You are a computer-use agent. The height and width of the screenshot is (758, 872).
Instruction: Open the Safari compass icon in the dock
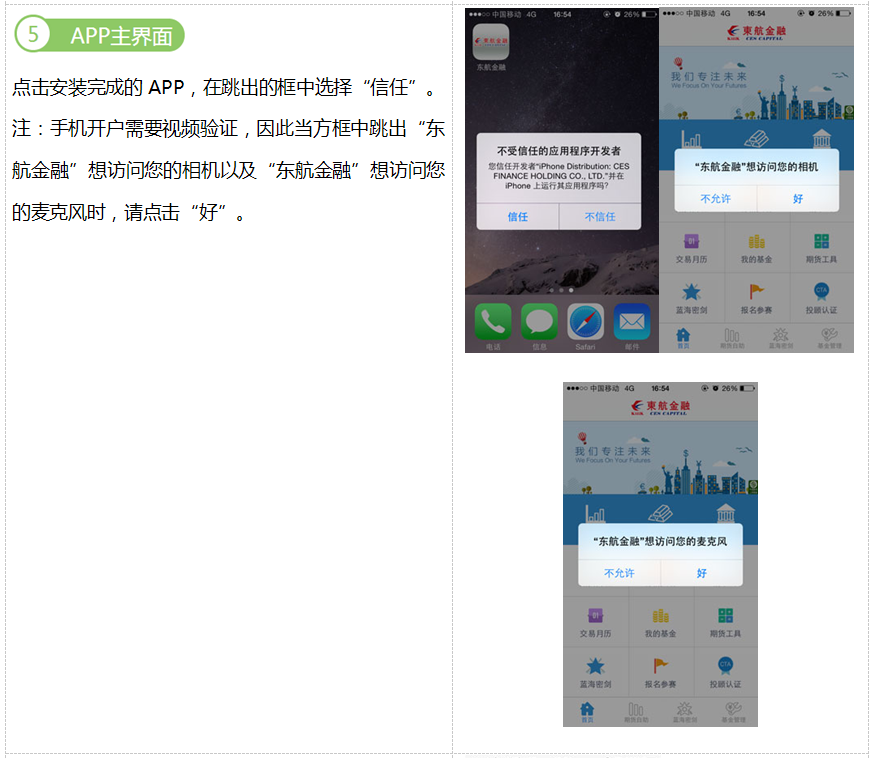pos(585,321)
